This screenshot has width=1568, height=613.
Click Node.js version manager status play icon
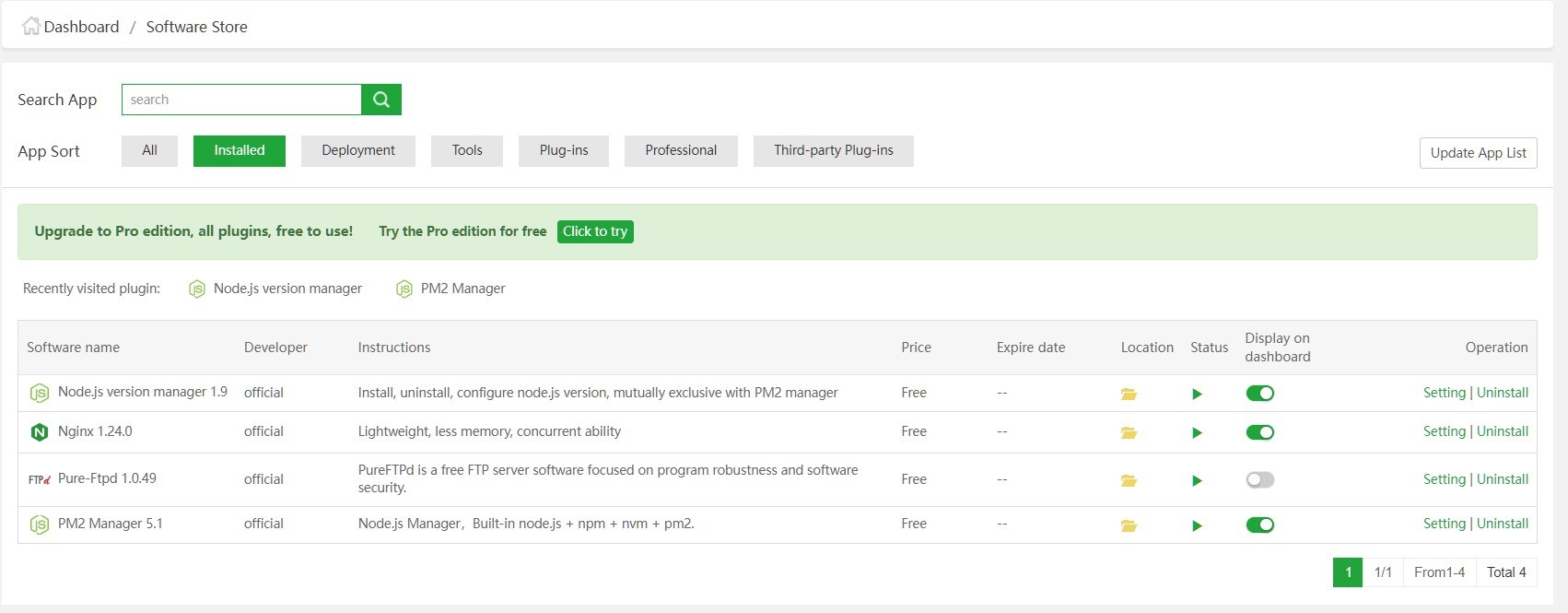coord(1197,394)
